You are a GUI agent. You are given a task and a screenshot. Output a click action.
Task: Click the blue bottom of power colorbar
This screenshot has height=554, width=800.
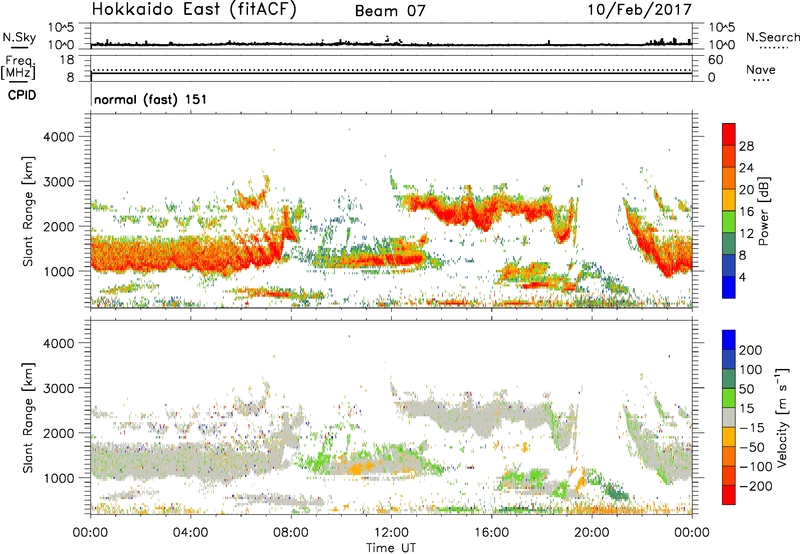coord(729,288)
